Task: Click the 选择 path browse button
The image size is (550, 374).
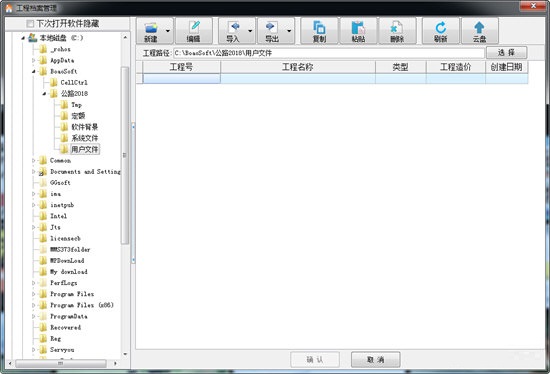Action: 507,53
